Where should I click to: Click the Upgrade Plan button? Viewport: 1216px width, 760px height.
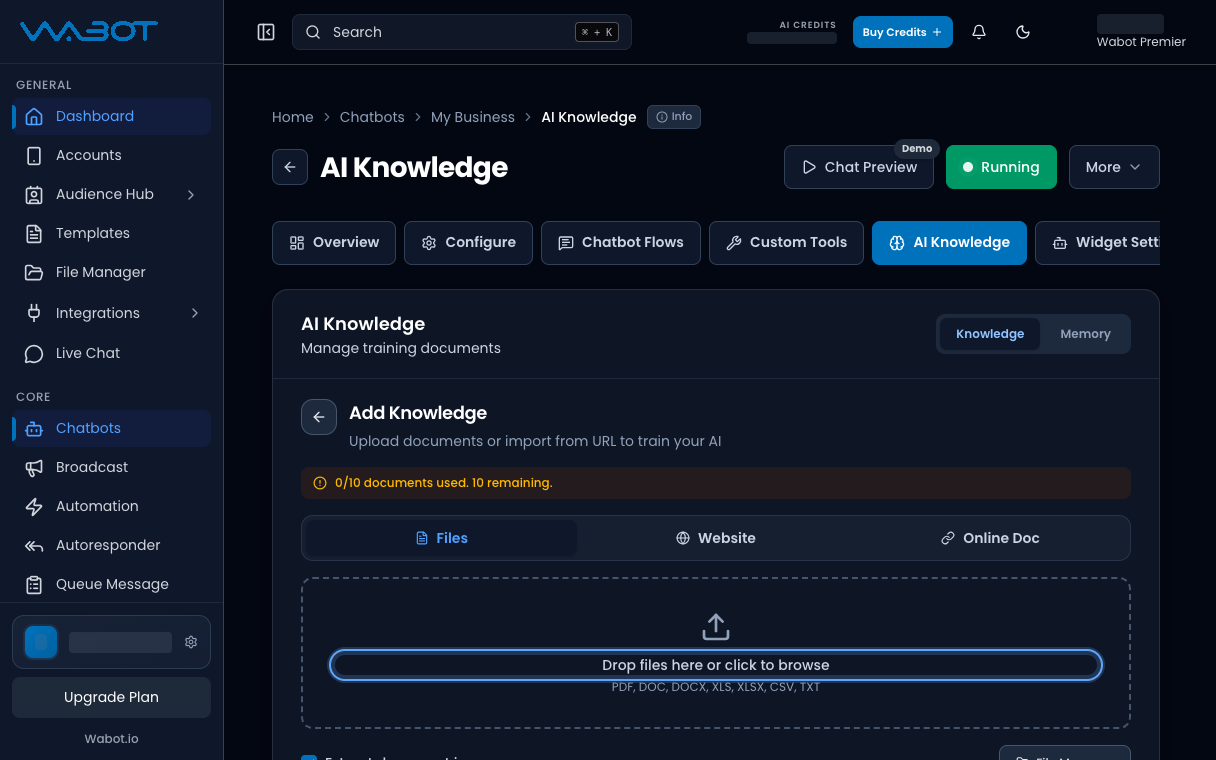point(111,697)
